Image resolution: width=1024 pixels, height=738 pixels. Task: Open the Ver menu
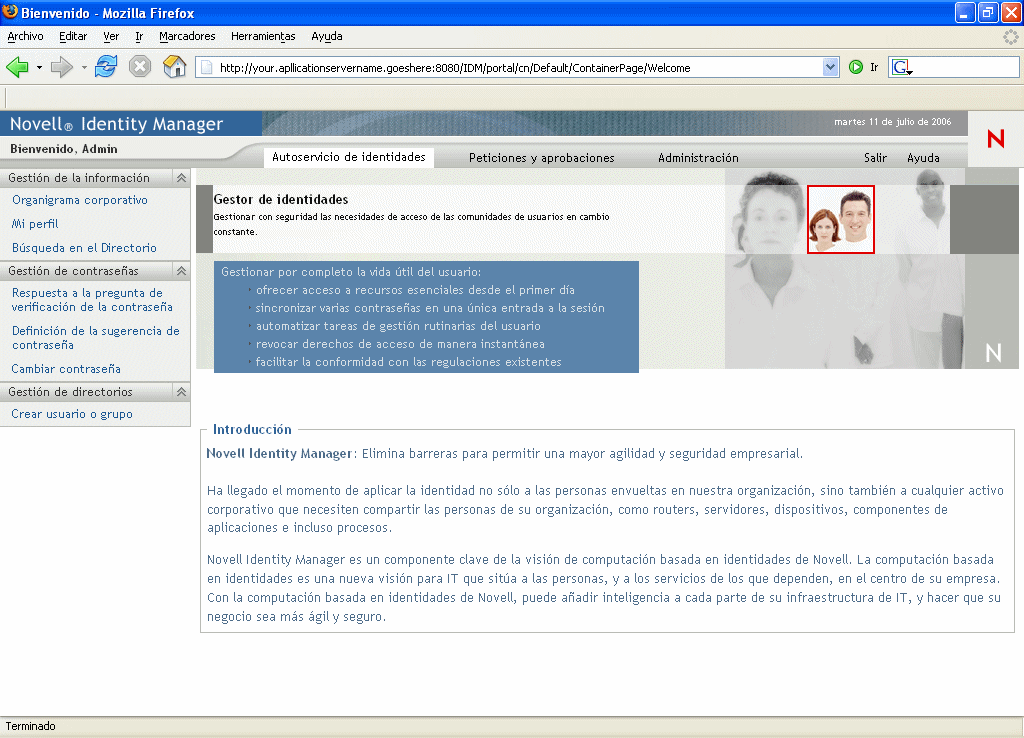111,37
